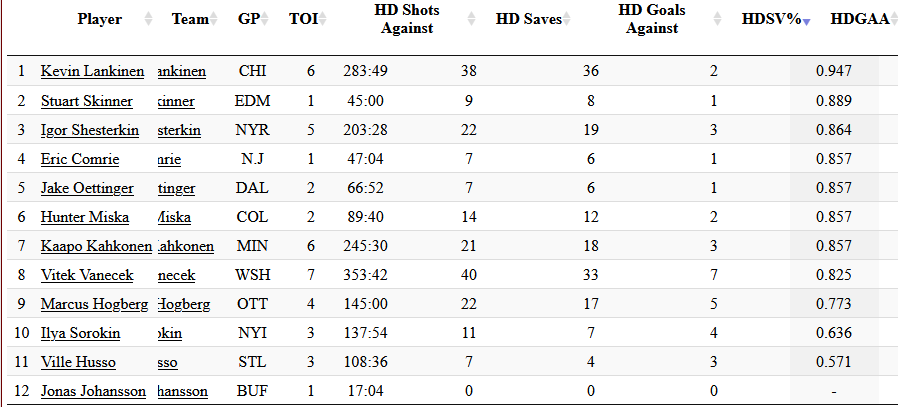898x407 pixels.
Task: Sort table by Player column arrows
Action: pyautogui.click(x=149, y=19)
